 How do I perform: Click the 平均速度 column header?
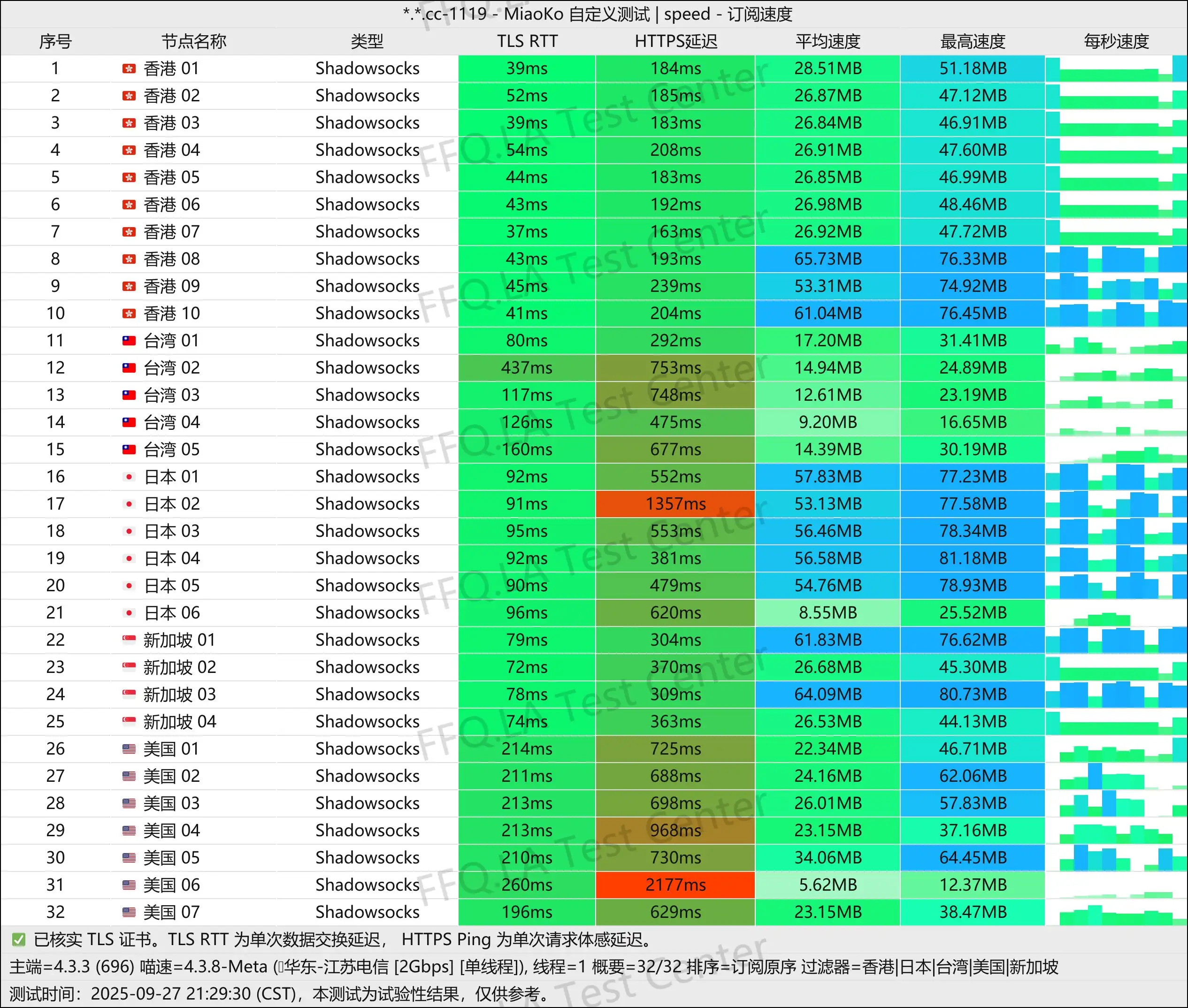828,41
